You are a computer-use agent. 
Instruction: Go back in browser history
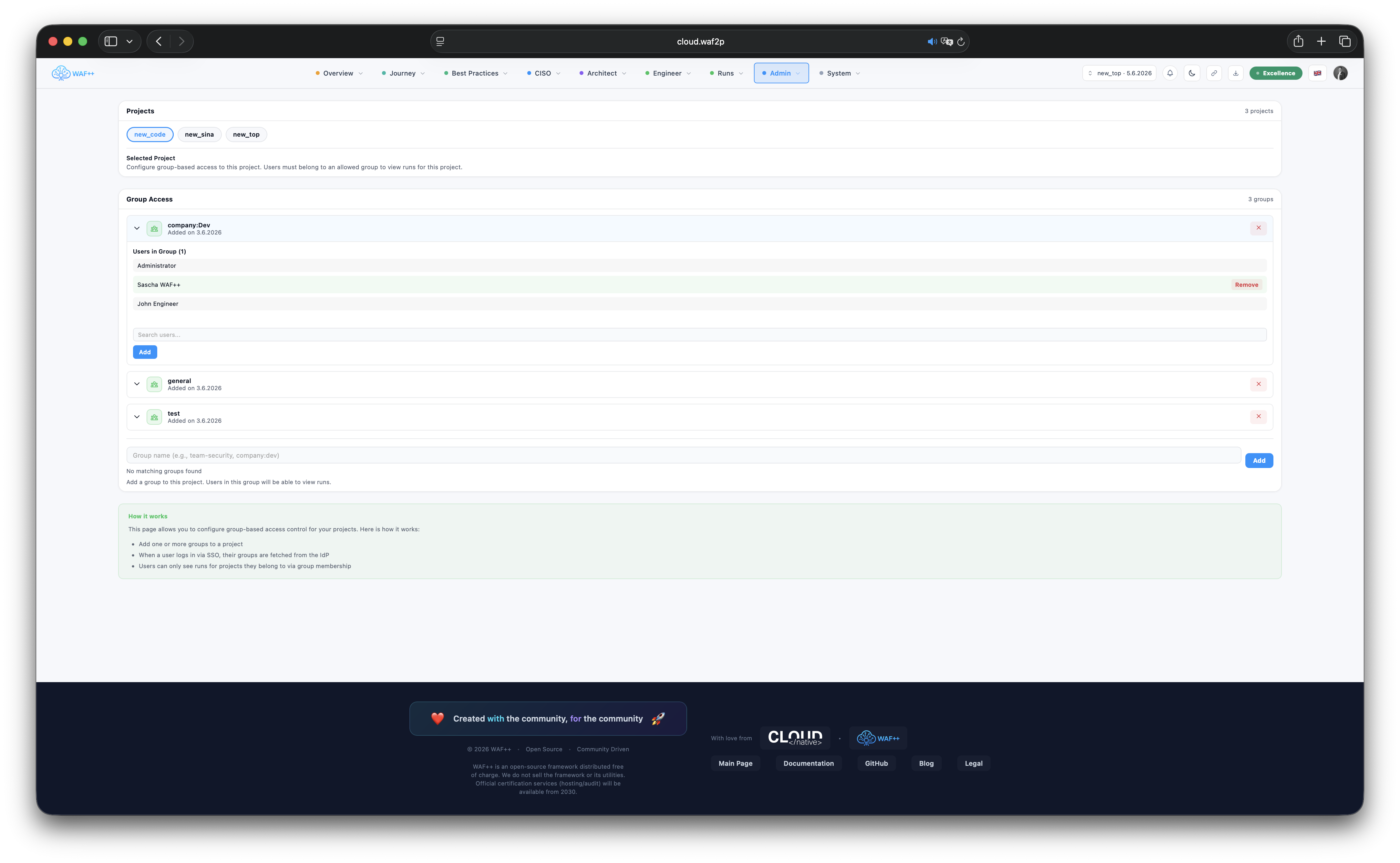click(159, 41)
